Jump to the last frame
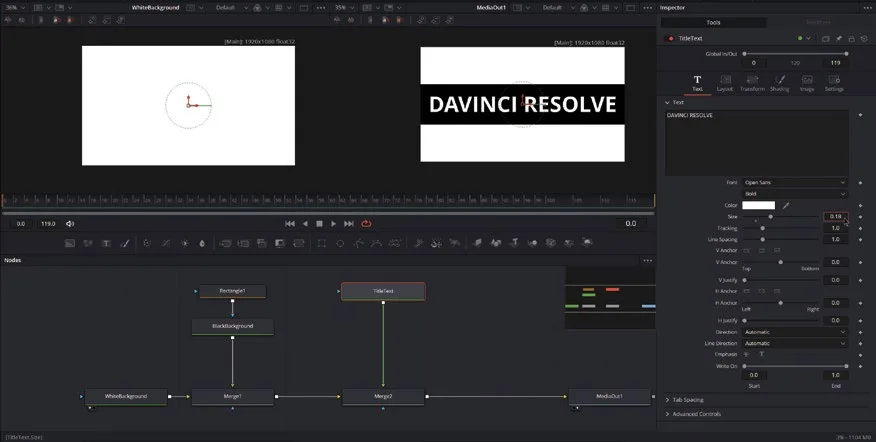Screen dimensions: 876x442 [349, 224]
